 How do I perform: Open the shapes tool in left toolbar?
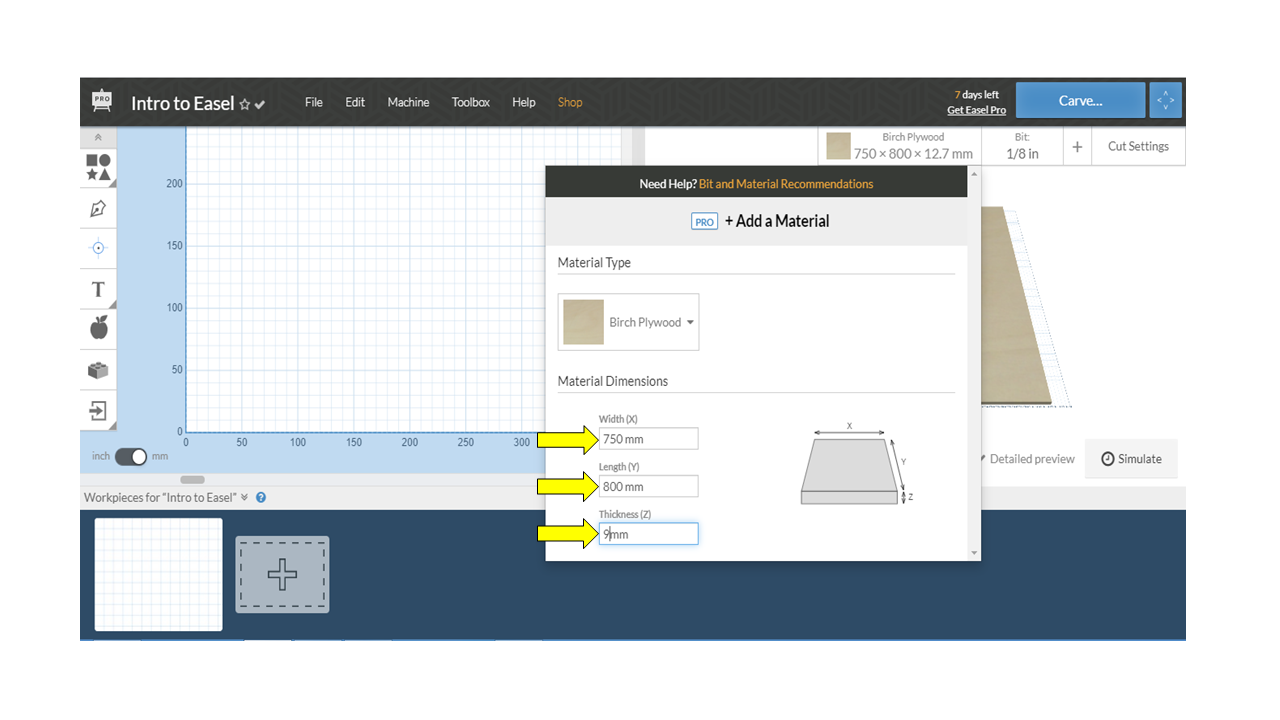coord(98,167)
